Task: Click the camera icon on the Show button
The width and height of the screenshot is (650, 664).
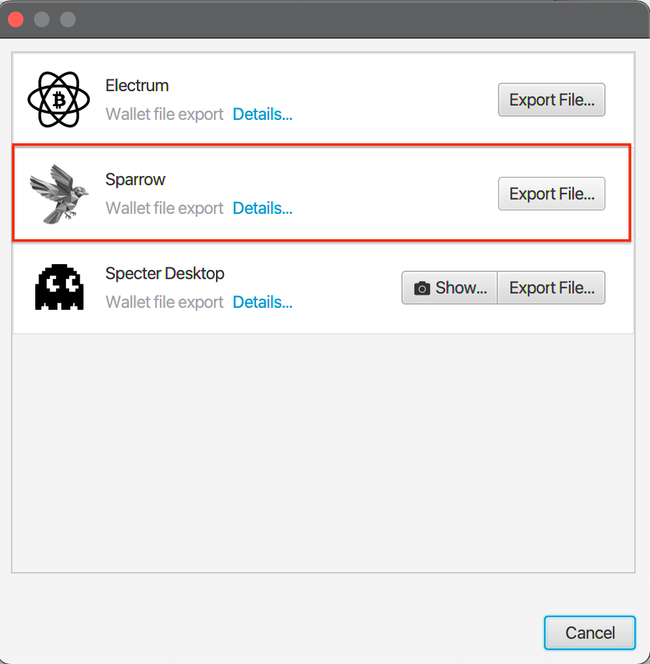Action: tap(422, 288)
